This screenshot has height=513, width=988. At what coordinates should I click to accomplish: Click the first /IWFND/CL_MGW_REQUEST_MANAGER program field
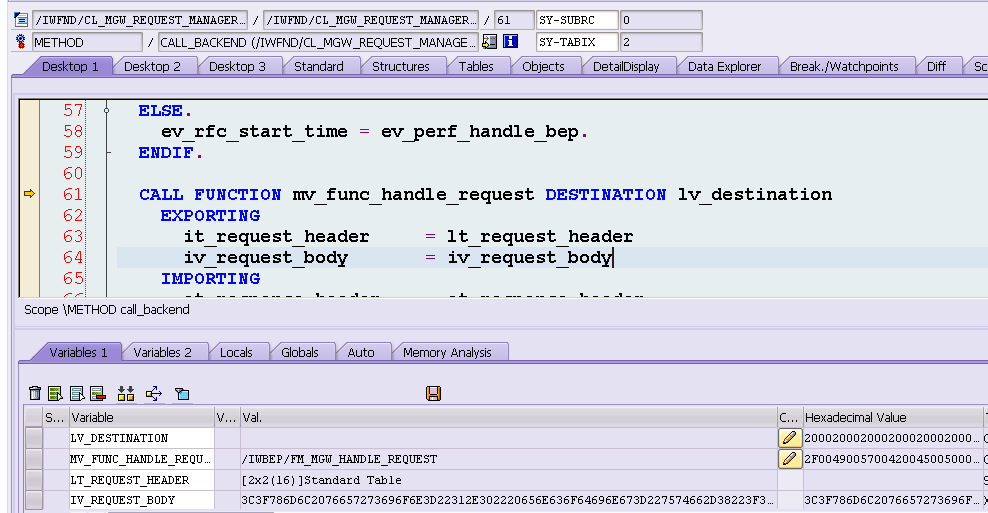point(140,20)
